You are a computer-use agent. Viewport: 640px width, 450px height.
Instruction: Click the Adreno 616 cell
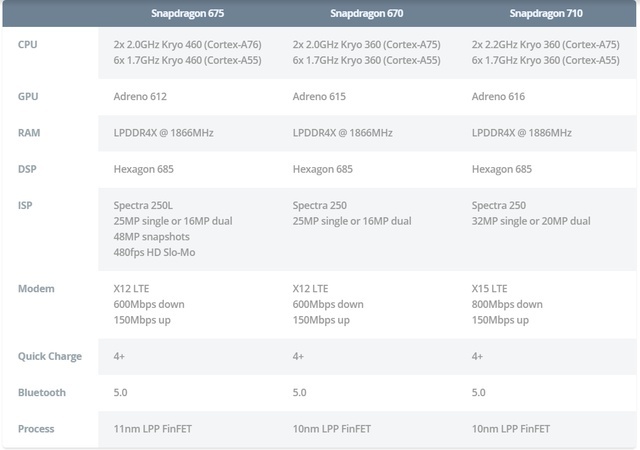[499, 97]
